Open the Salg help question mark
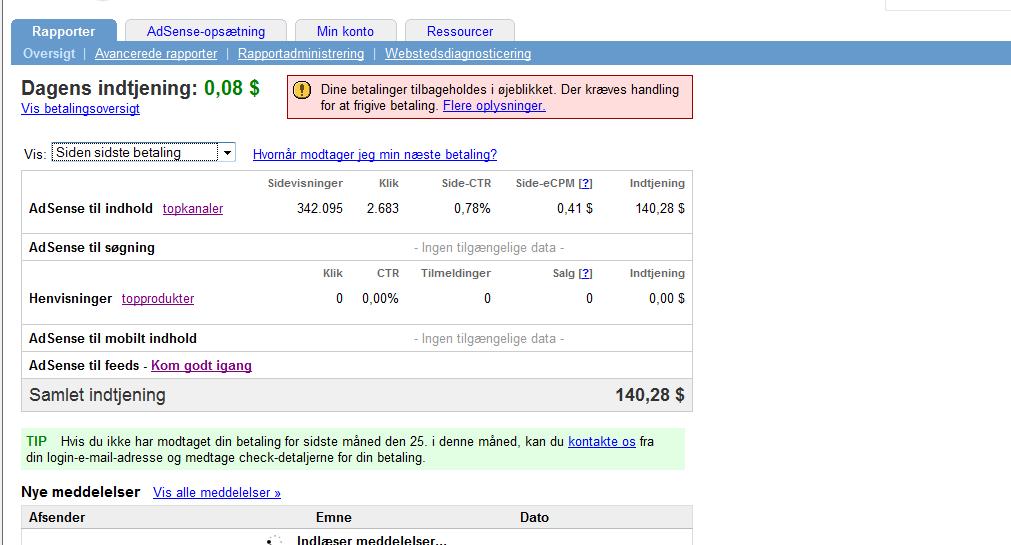Image resolution: width=1011 pixels, height=545 pixels. pos(586,273)
